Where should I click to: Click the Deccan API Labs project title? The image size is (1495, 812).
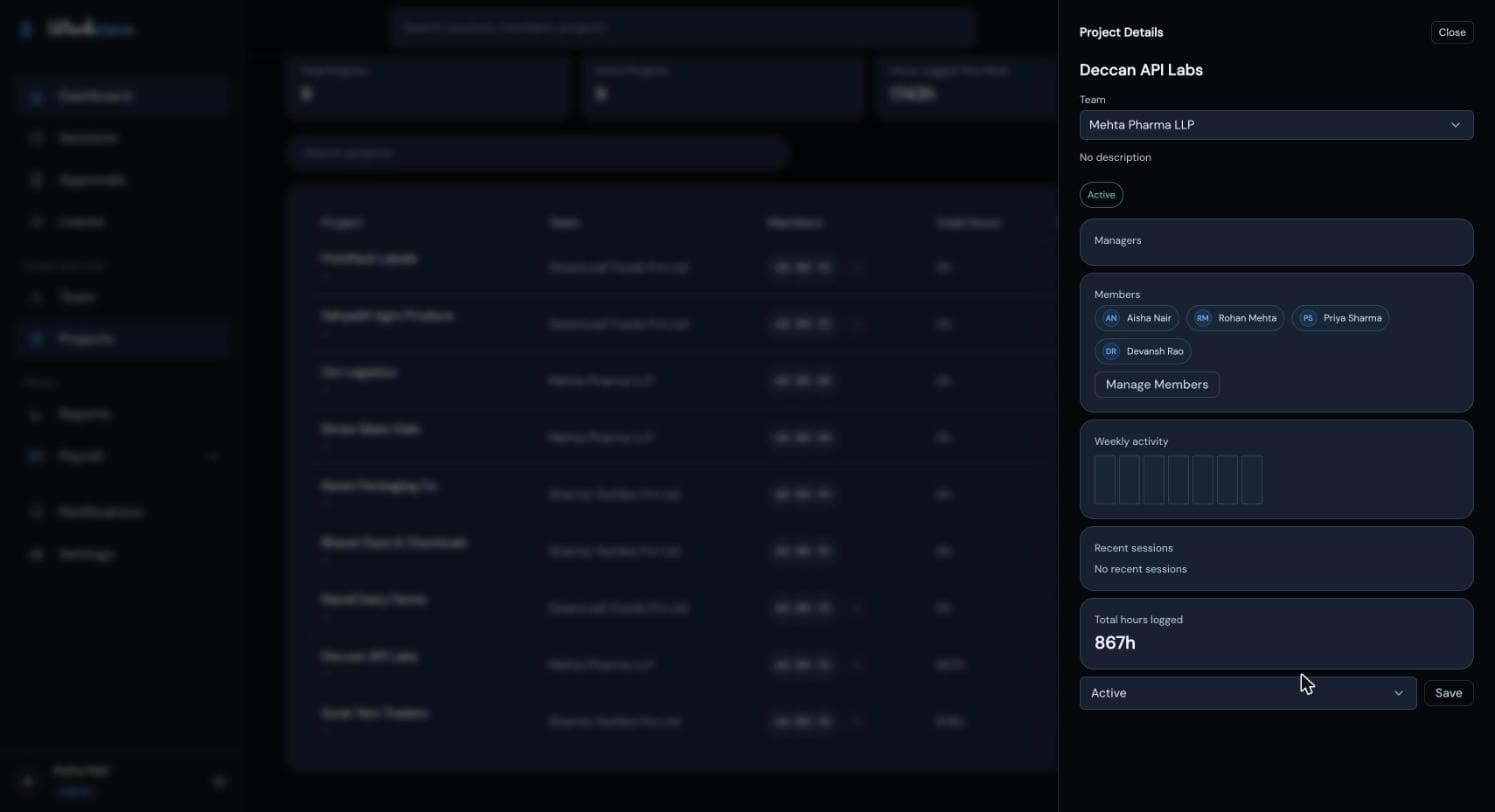click(x=1141, y=70)
